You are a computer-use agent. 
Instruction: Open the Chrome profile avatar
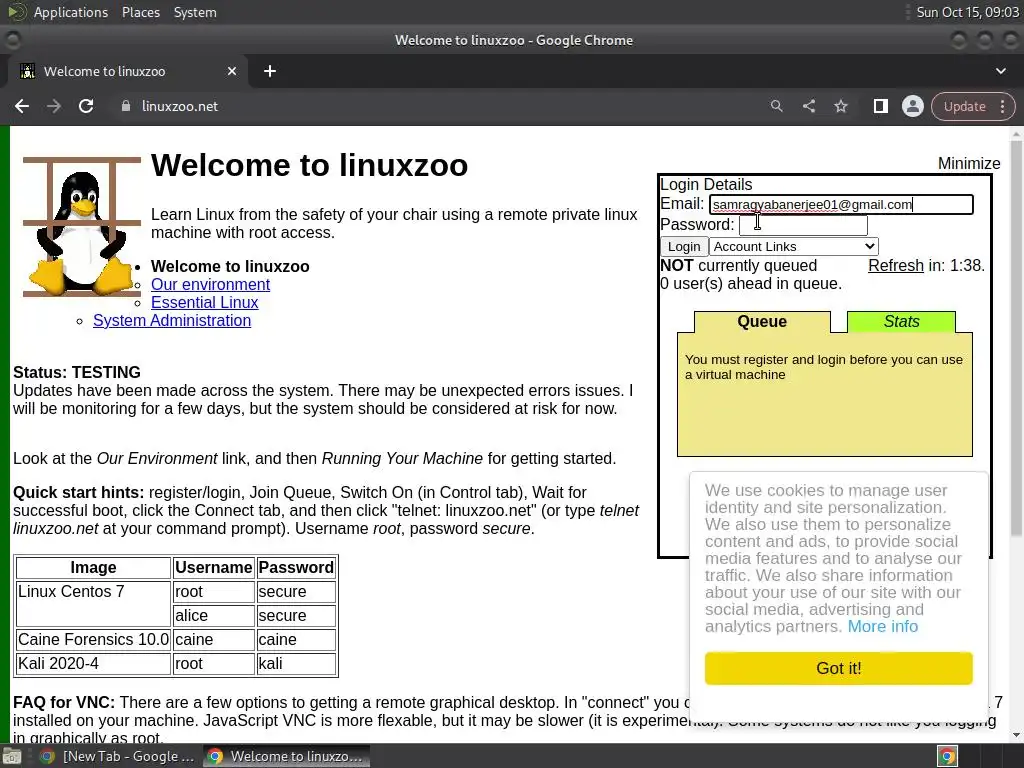point(912,106)
